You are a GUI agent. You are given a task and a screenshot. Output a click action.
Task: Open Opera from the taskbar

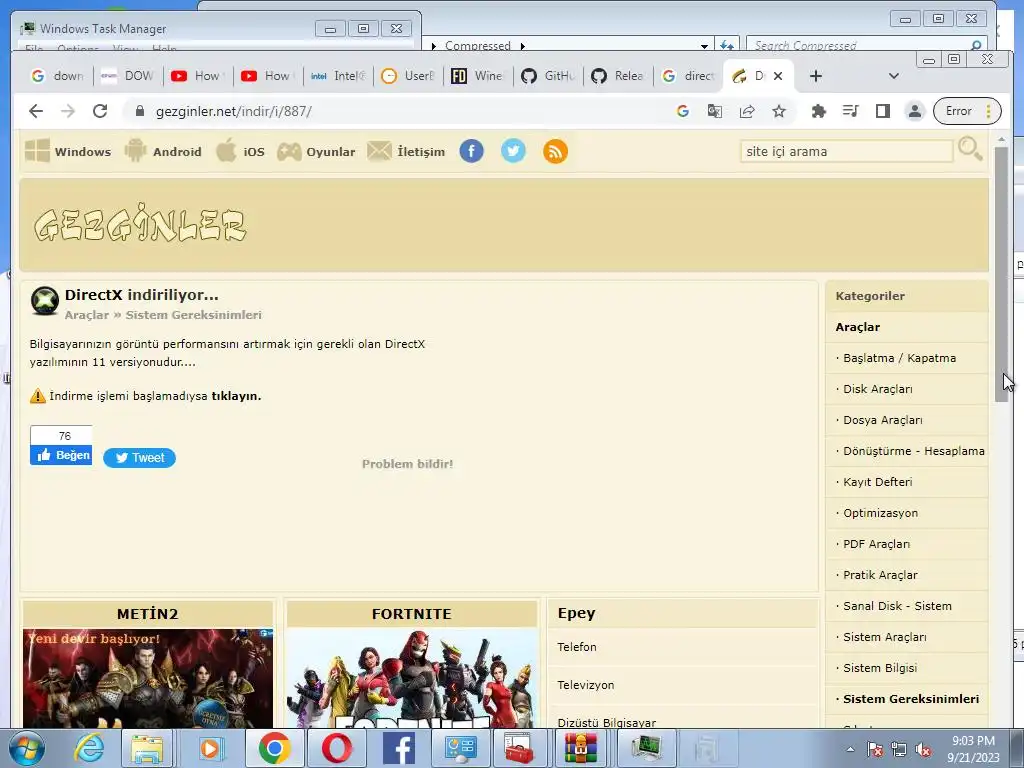coord(336,748)
